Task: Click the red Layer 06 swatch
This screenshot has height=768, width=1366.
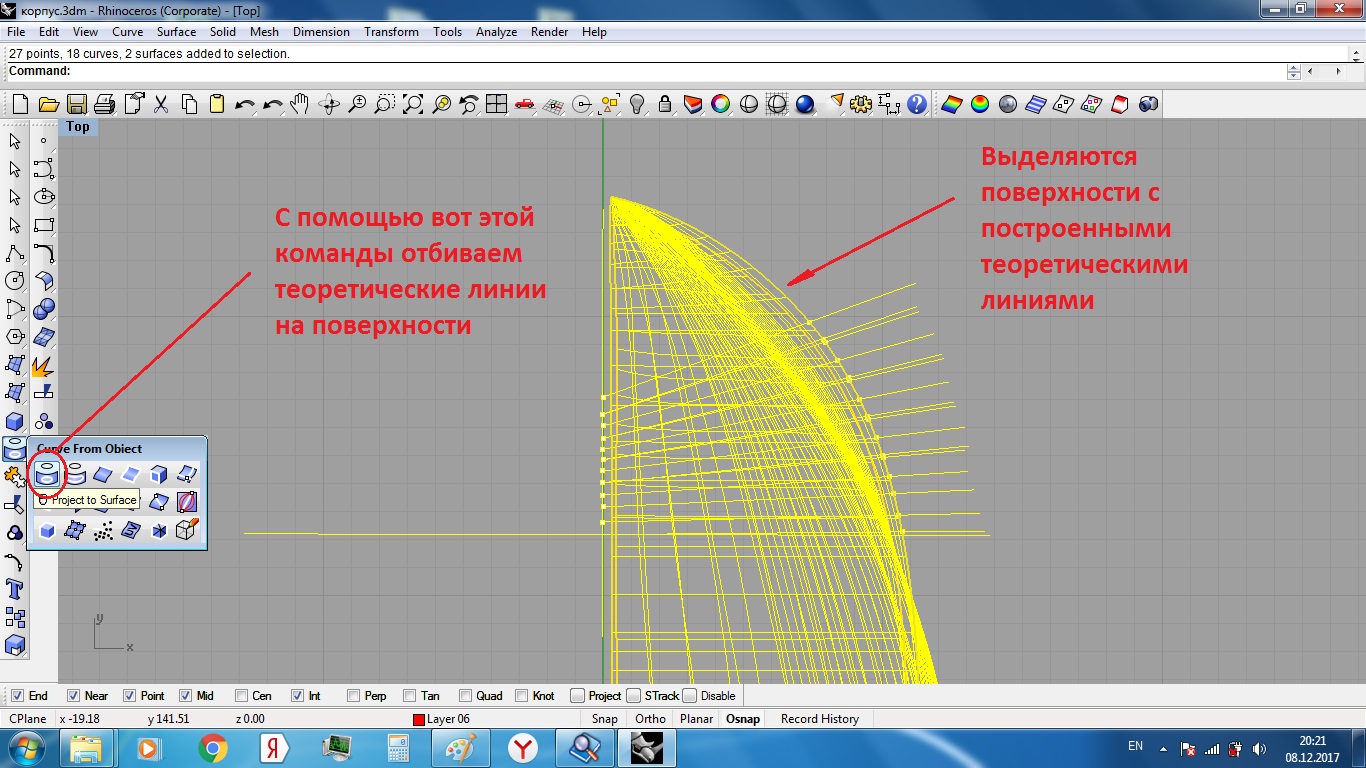Action: pos(419,720)
